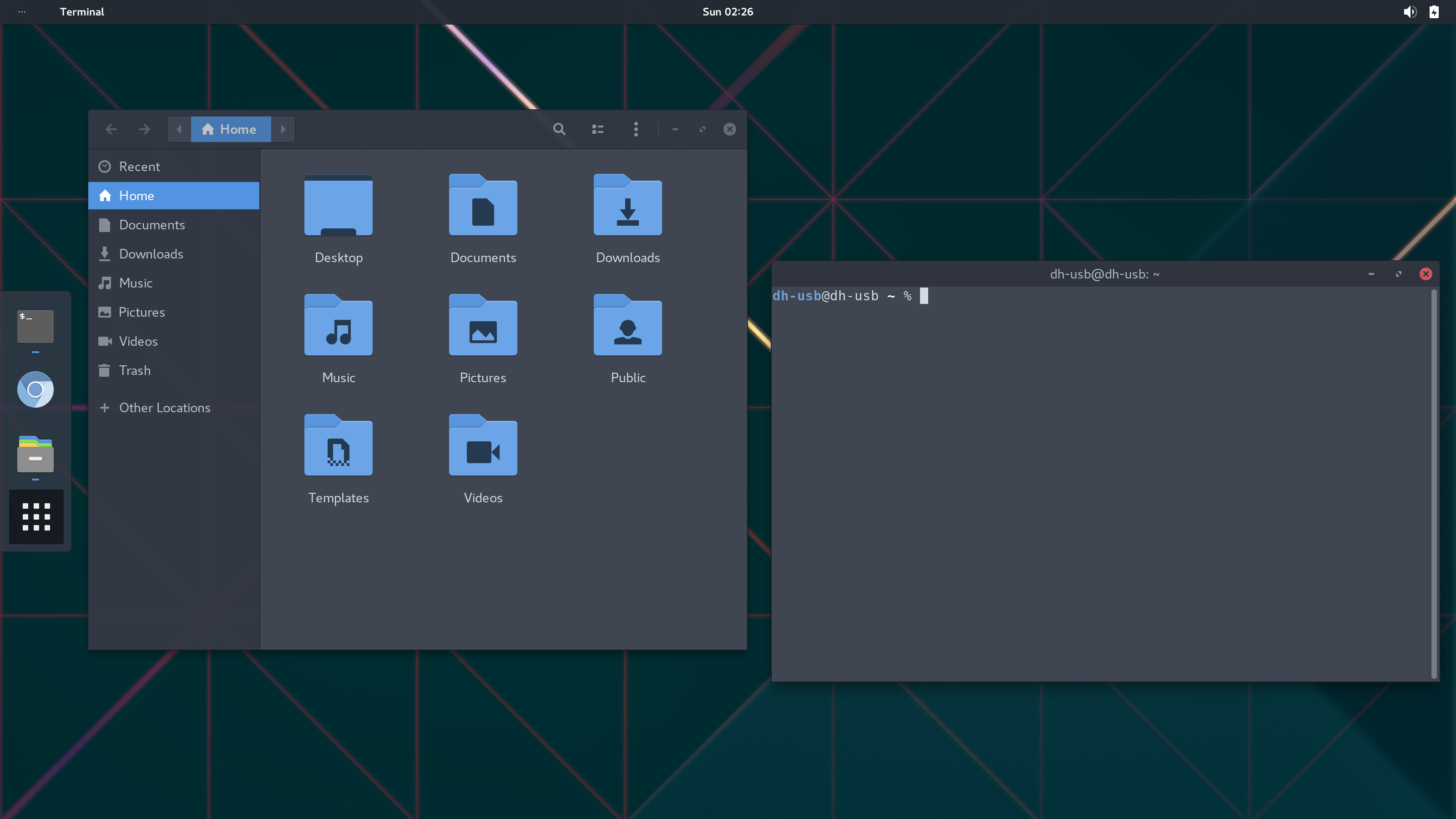1456x819 pixels.
Task: Click the Home path bar button
Action: coord(231,129)
